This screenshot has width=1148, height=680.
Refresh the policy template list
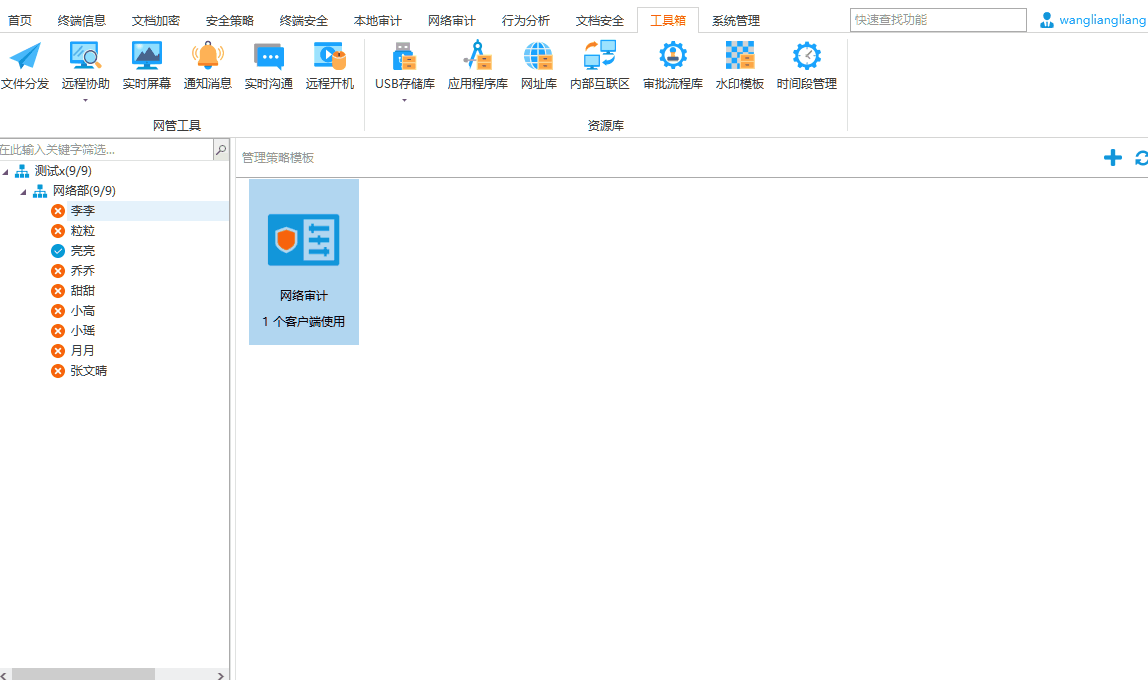pos(1141,157)
